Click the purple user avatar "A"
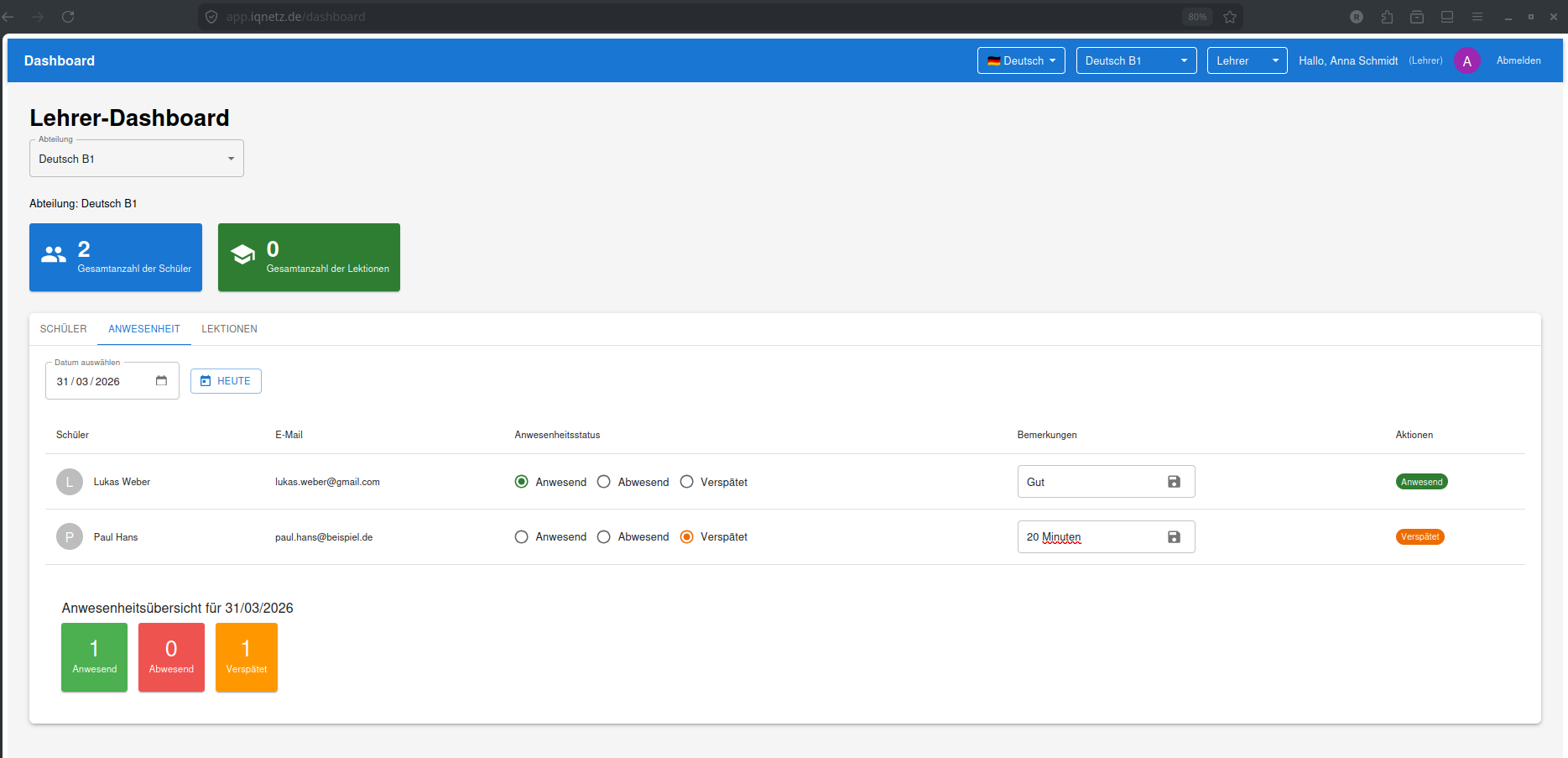This screenshot has width=1568, height=758. 1466,61
